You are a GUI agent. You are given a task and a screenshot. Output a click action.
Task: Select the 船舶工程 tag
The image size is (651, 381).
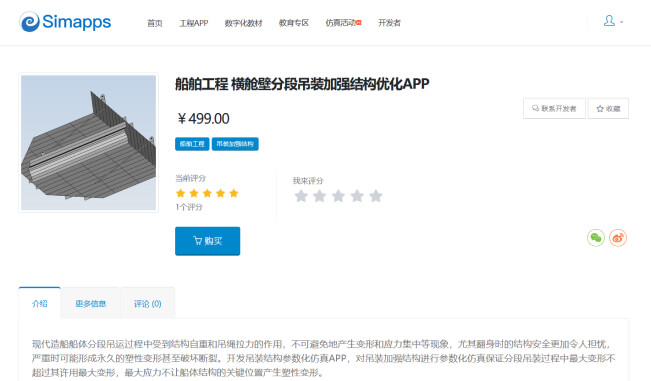pos(192,144)
